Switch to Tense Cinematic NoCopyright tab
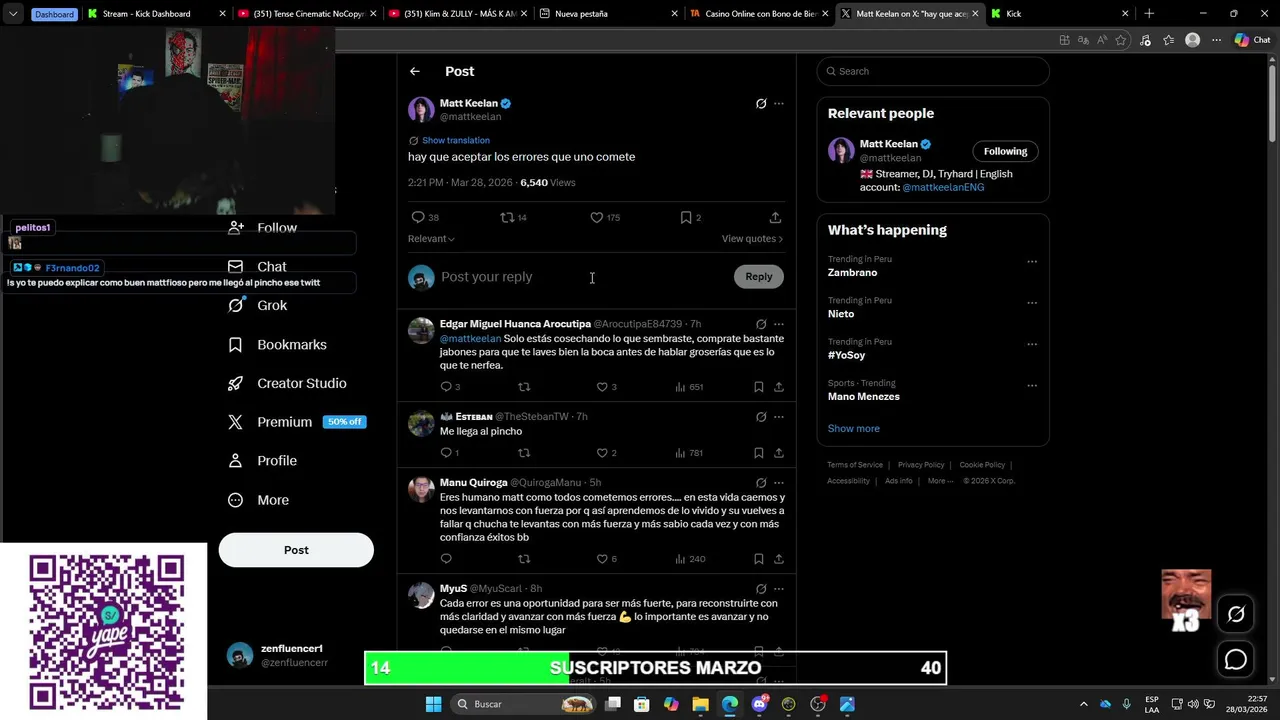1280x720 pixels. point(307,13)
